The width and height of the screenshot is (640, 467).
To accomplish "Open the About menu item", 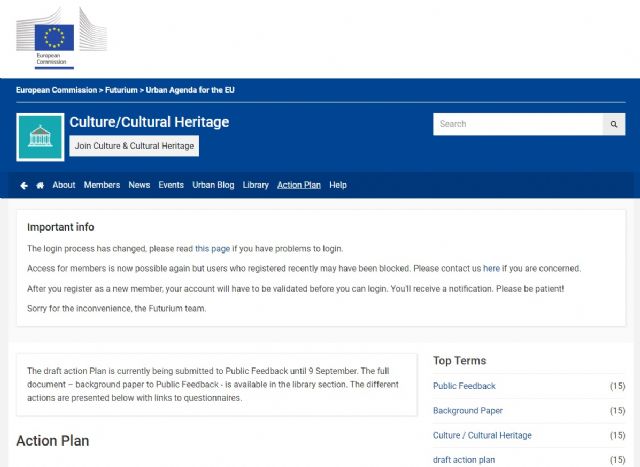I will 64,185.
